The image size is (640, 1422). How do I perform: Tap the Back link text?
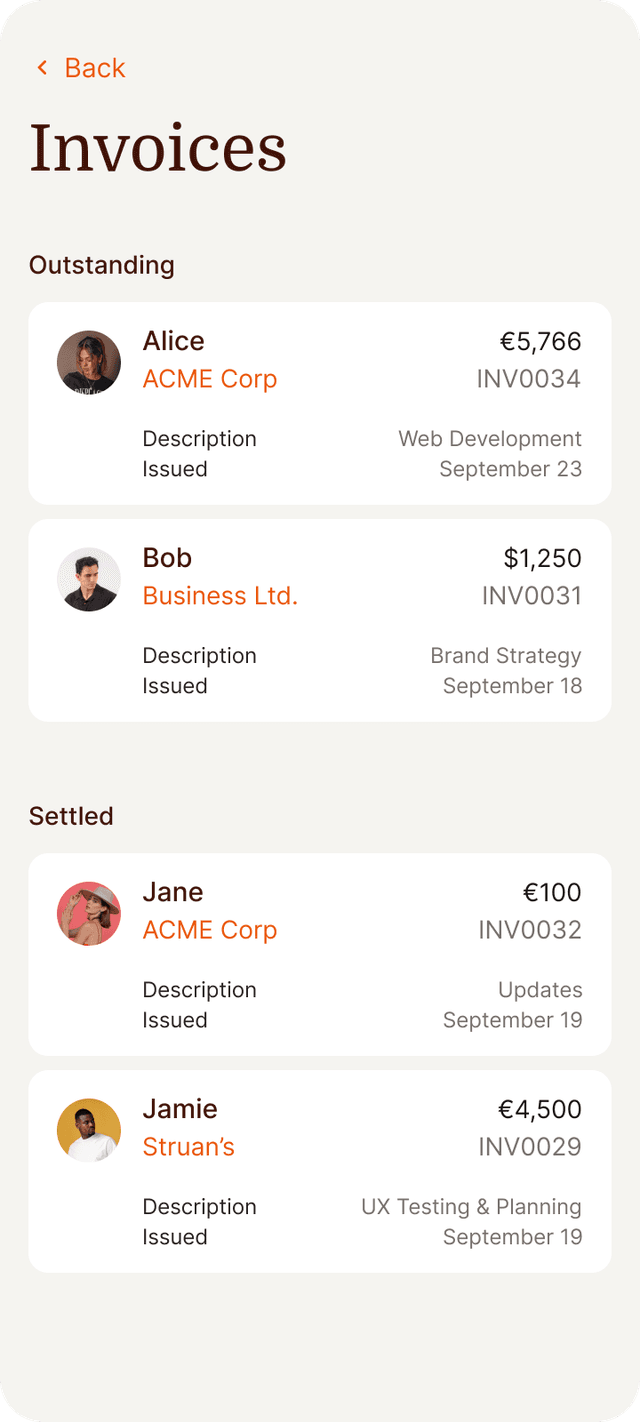pyautogui.click(x=95, y=68)
